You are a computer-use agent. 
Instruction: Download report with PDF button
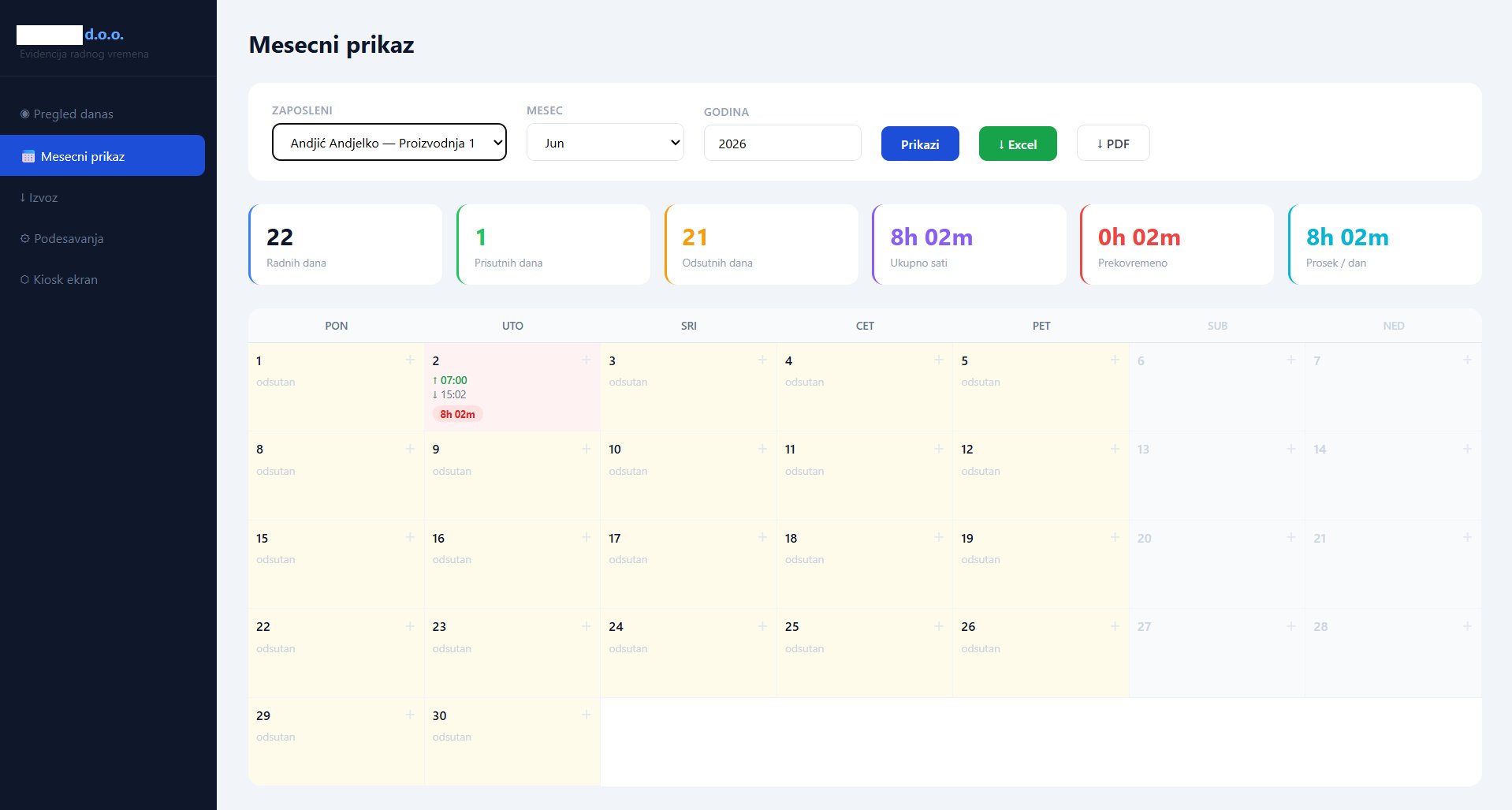coord(1113,144)
